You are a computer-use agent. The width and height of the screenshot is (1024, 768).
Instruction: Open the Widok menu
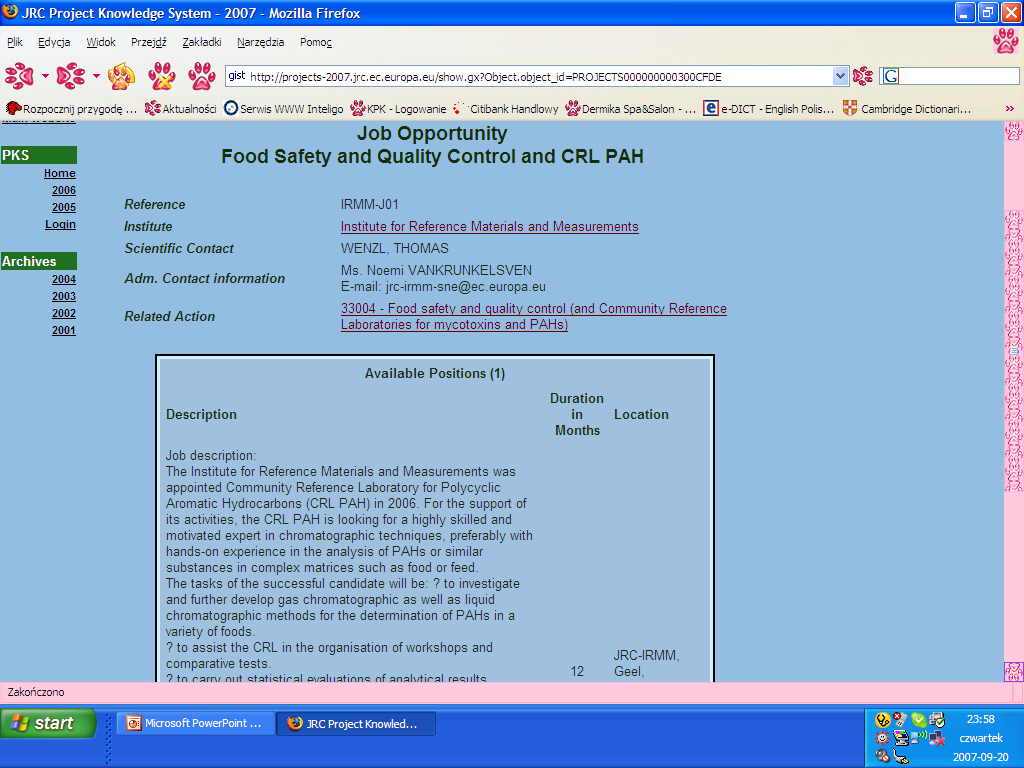(101, 42)
